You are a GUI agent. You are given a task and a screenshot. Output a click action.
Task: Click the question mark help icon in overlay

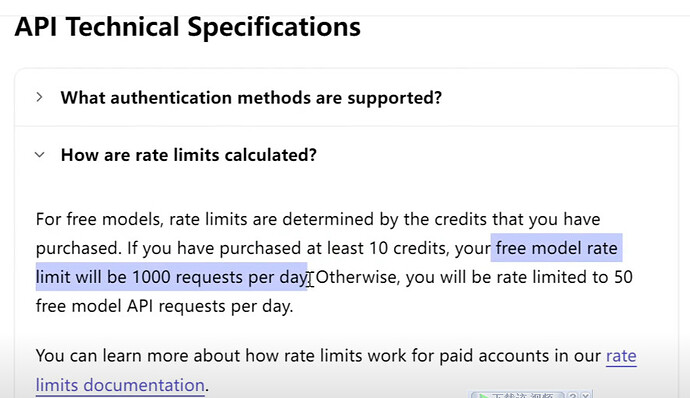(573, 395)
